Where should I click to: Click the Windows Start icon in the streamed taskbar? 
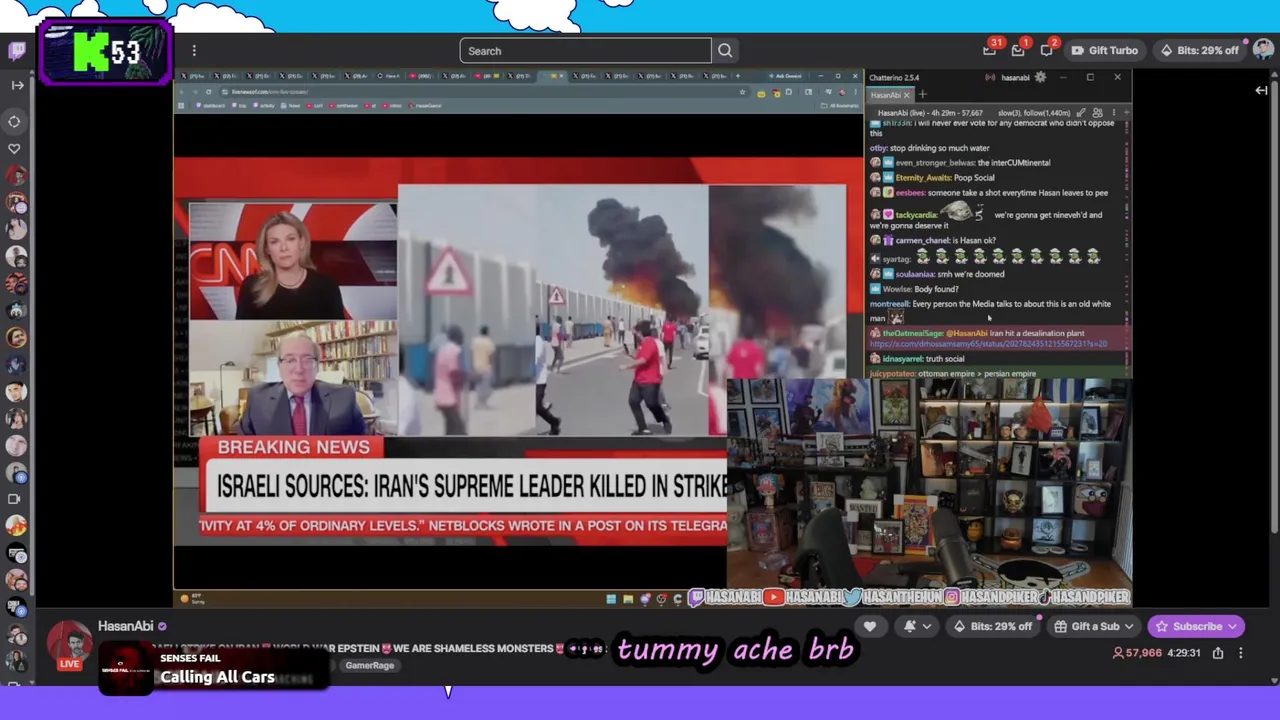click(611, 599)
